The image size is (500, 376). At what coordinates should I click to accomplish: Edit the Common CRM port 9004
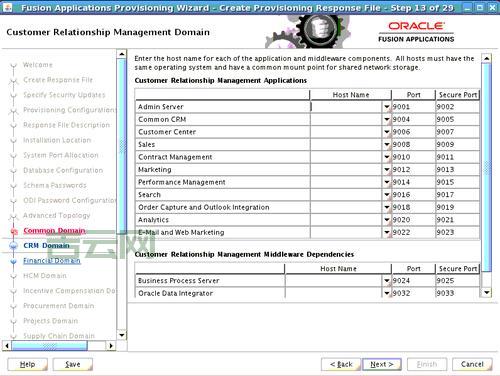413,119
